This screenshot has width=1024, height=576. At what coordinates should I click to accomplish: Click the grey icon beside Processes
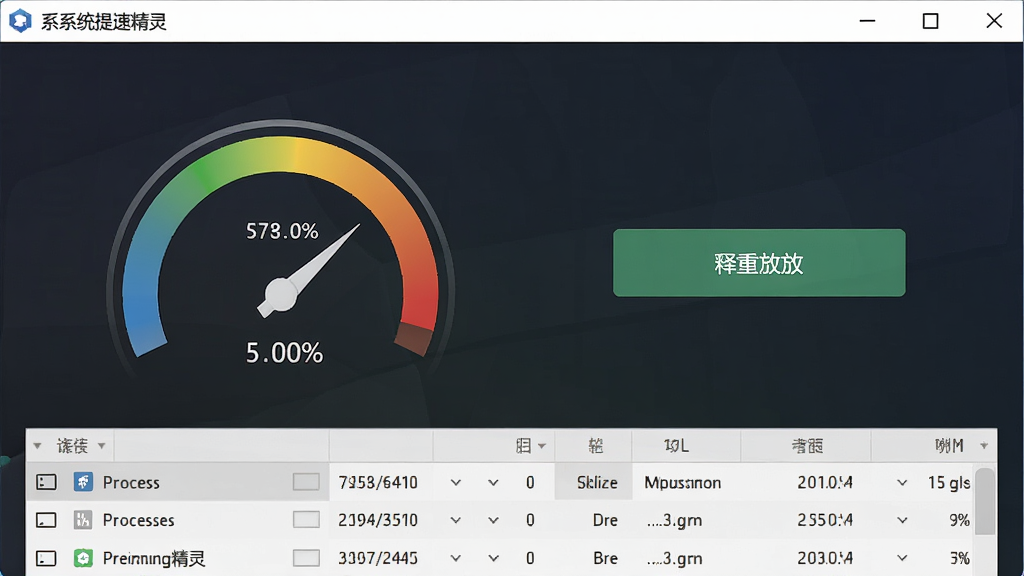pos(83,520)
